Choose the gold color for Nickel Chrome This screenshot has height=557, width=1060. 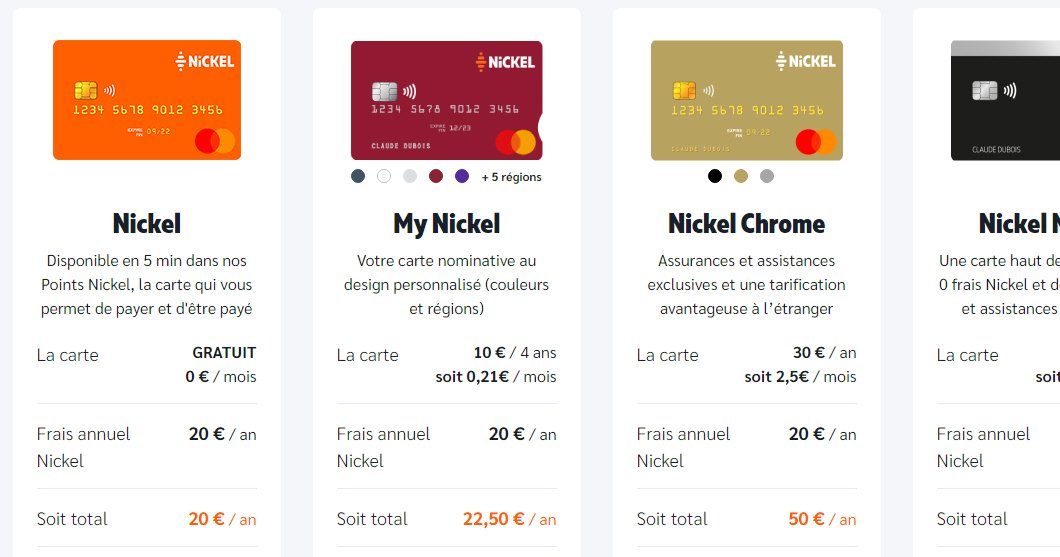(741, 176)
